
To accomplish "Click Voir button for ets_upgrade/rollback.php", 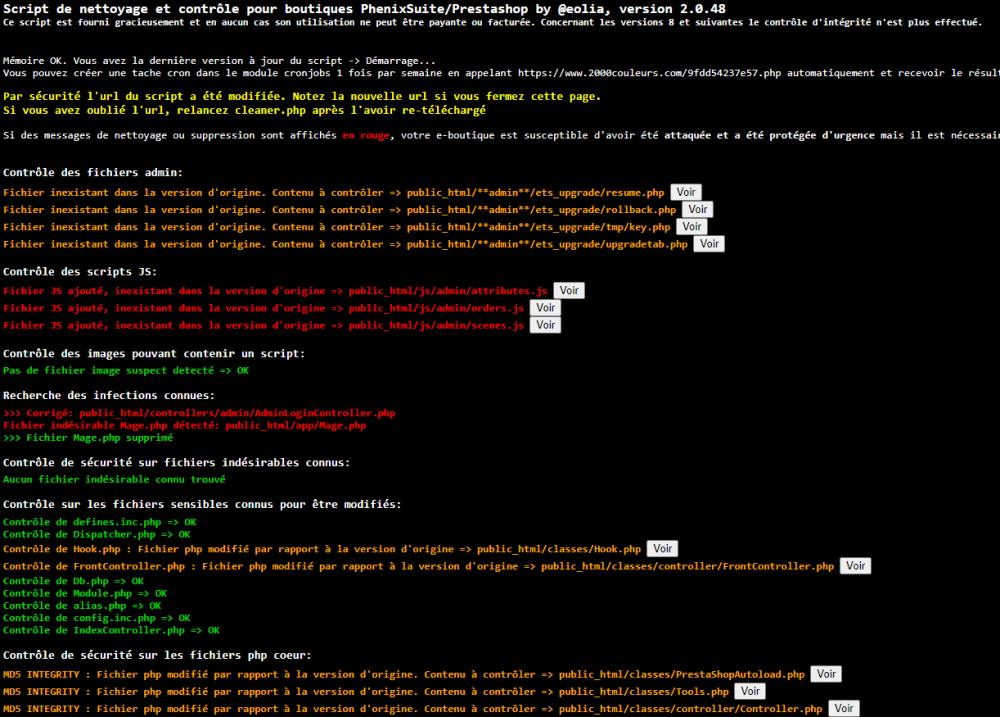I will [698, 209].
